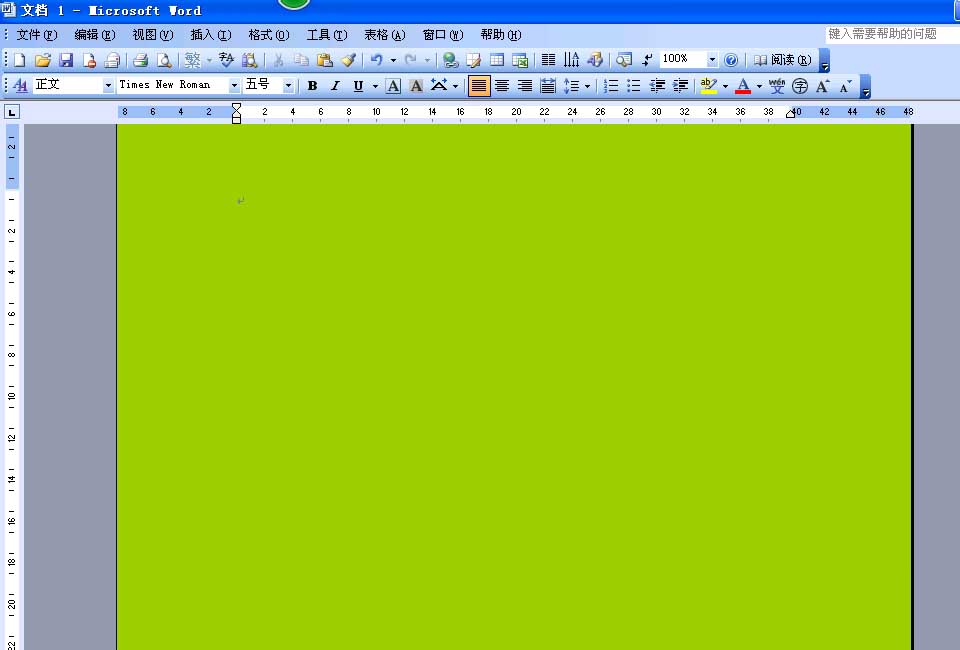Toggle character border A button
This screenshot has width=960, height=650.
point(393,86)
